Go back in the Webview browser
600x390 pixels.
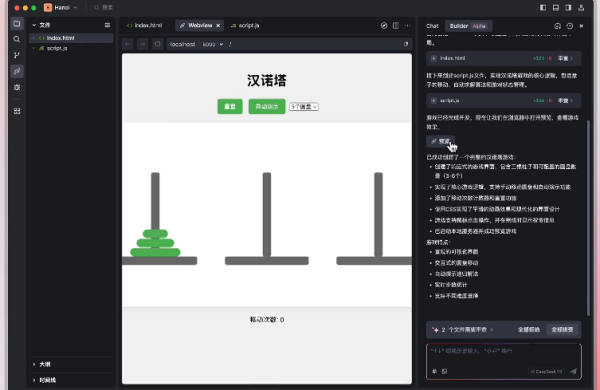click(128, 44)
